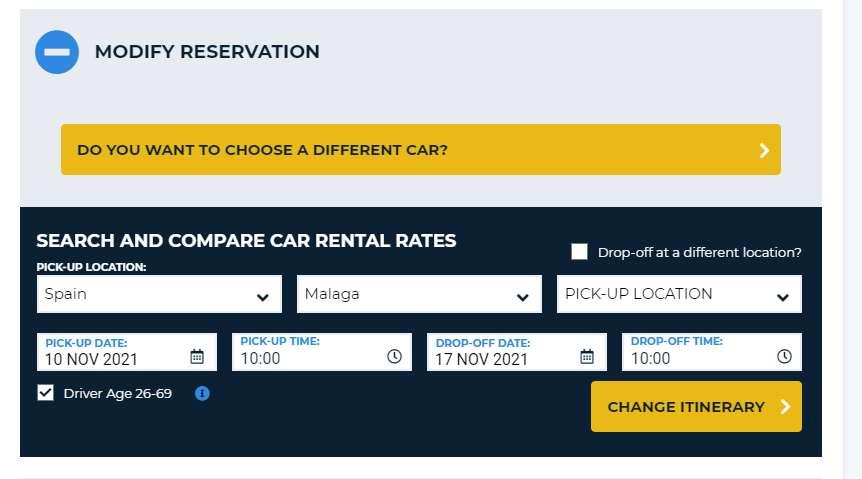Image resolution: width=862 pixels, height=479 pixels.
Task: Click the Modify Reservation heading
Action: pyautogui.click(x=207, y=52)
